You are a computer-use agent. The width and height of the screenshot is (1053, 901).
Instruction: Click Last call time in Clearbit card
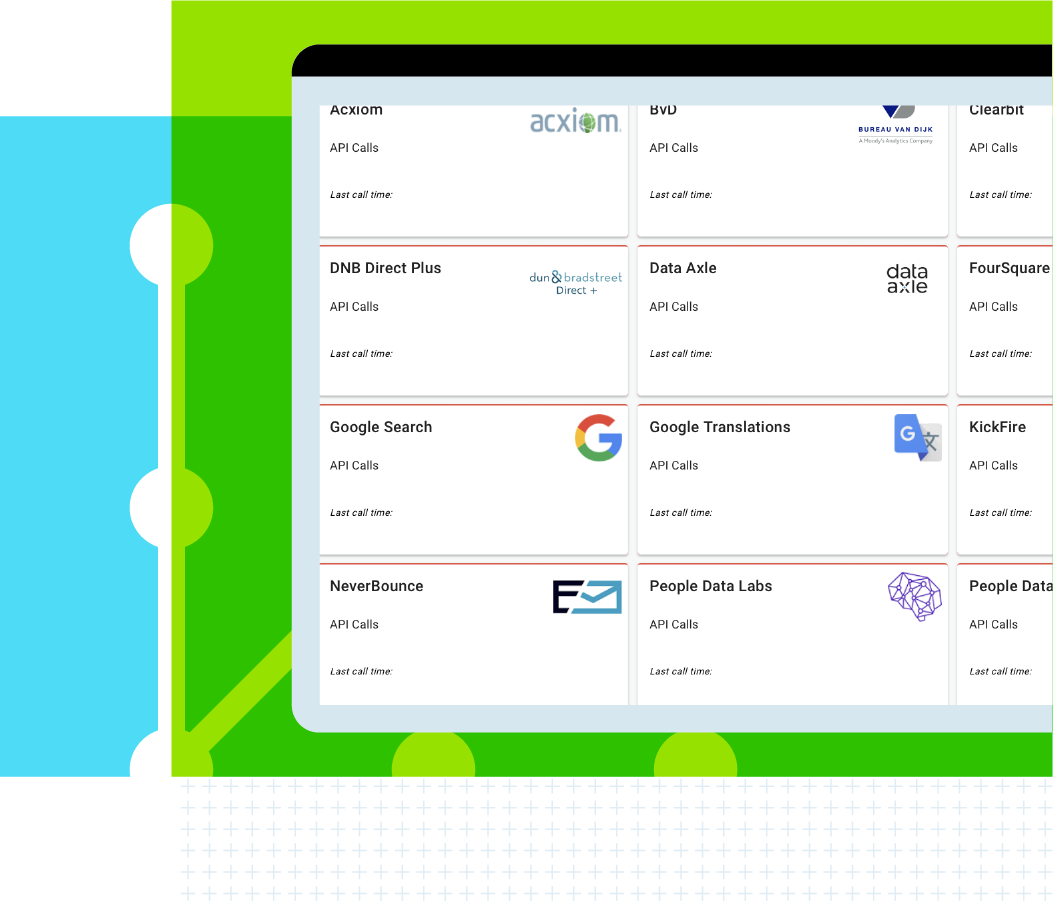coord(1001,195)
